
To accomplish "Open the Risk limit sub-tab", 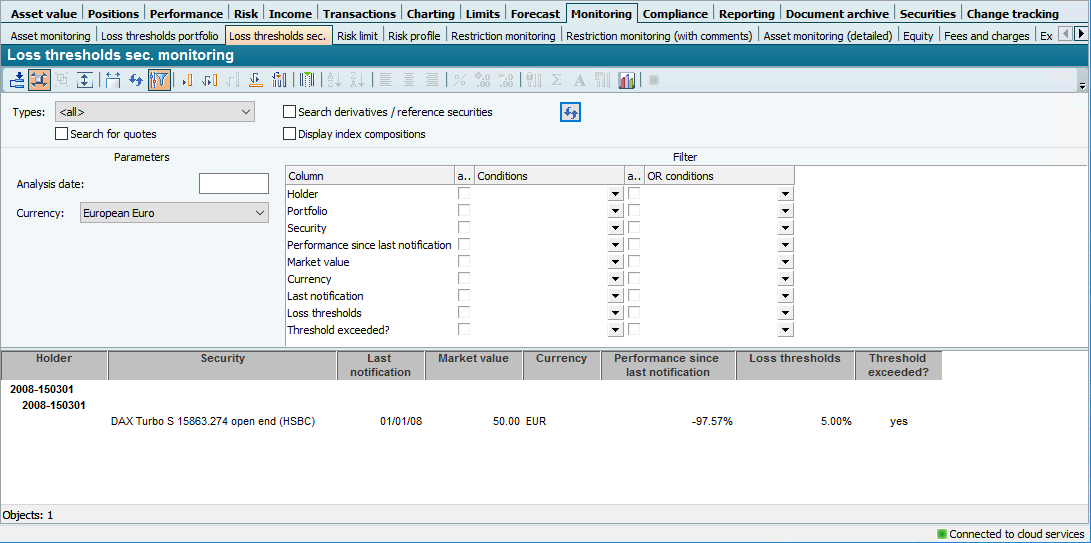I will tap(357, 36).
